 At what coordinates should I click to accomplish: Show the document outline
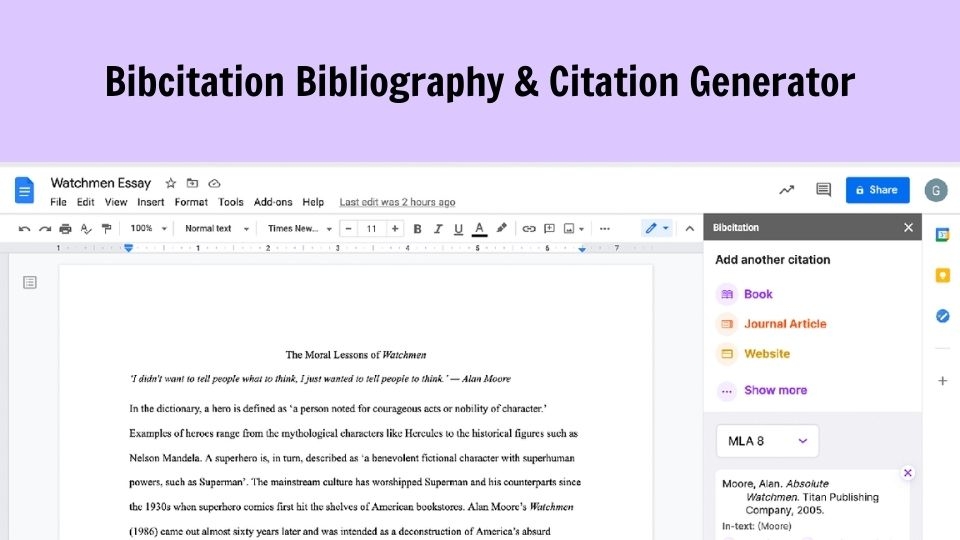point(29,282)
